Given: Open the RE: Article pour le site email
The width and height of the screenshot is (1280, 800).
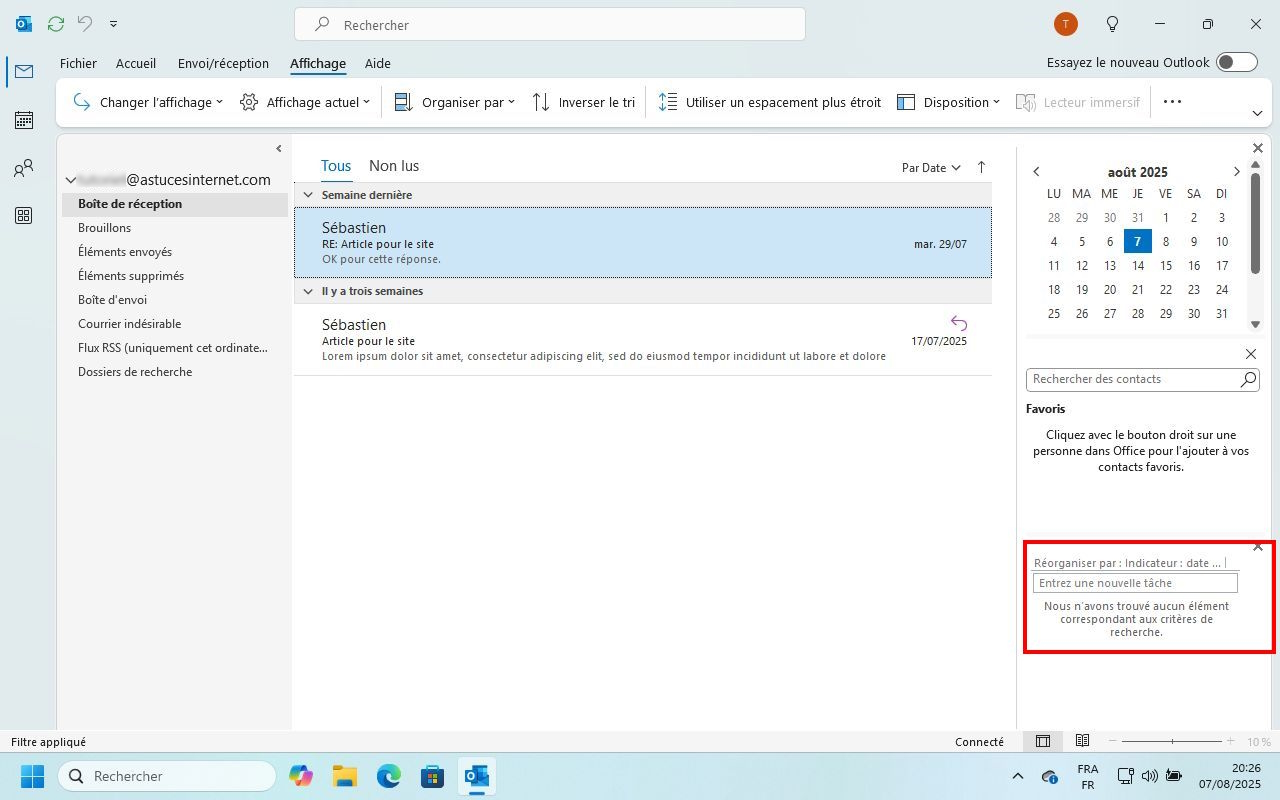Looking at the screenshot, I should [643, 243].
